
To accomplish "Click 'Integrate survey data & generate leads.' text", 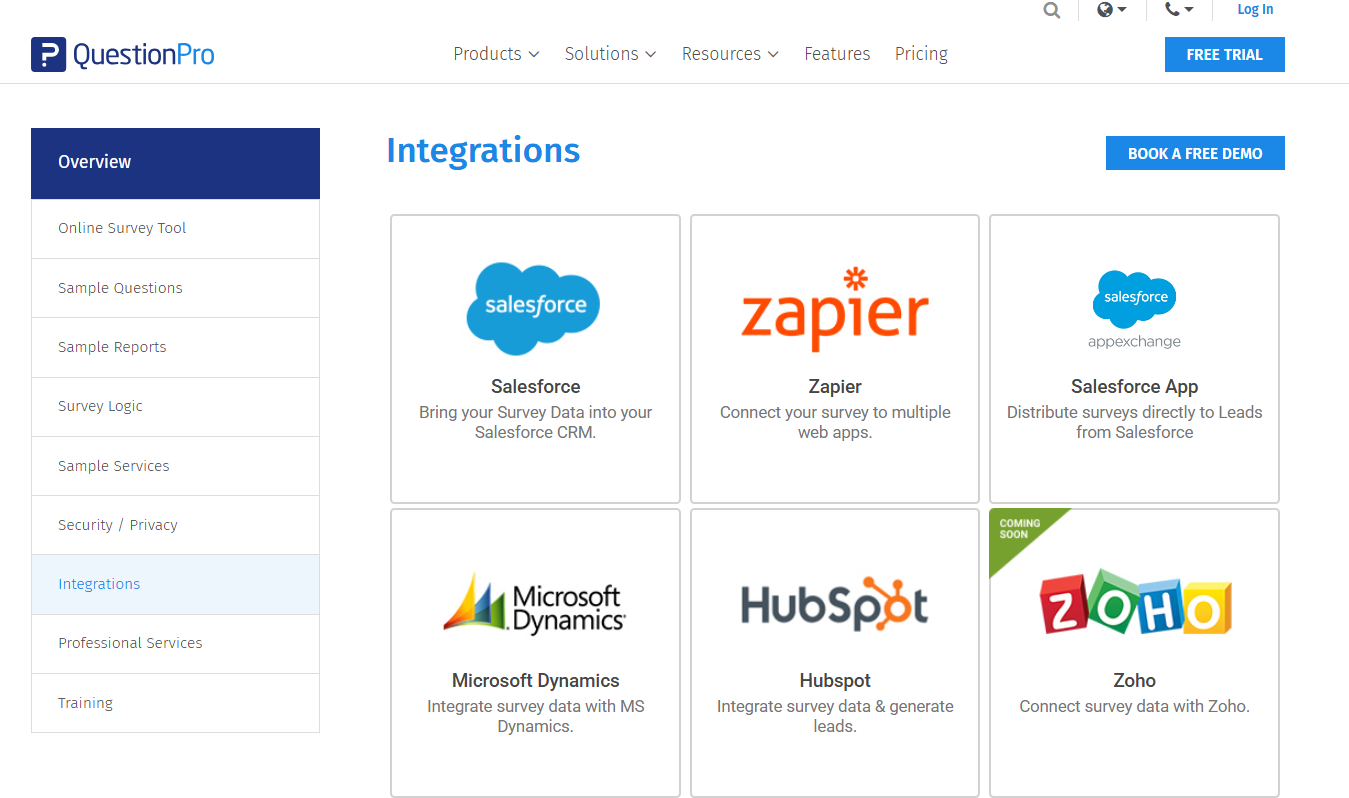I will [835, 716].
